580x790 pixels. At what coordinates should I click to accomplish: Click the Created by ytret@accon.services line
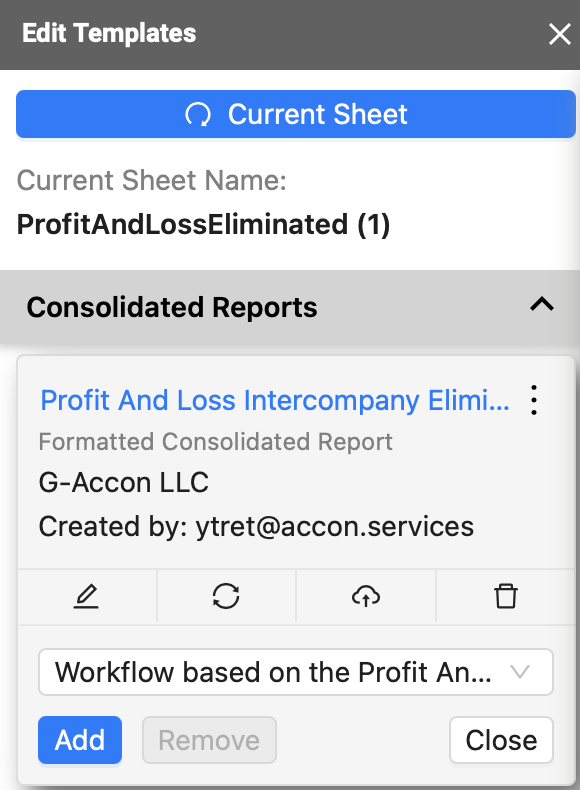click(256, 526)
